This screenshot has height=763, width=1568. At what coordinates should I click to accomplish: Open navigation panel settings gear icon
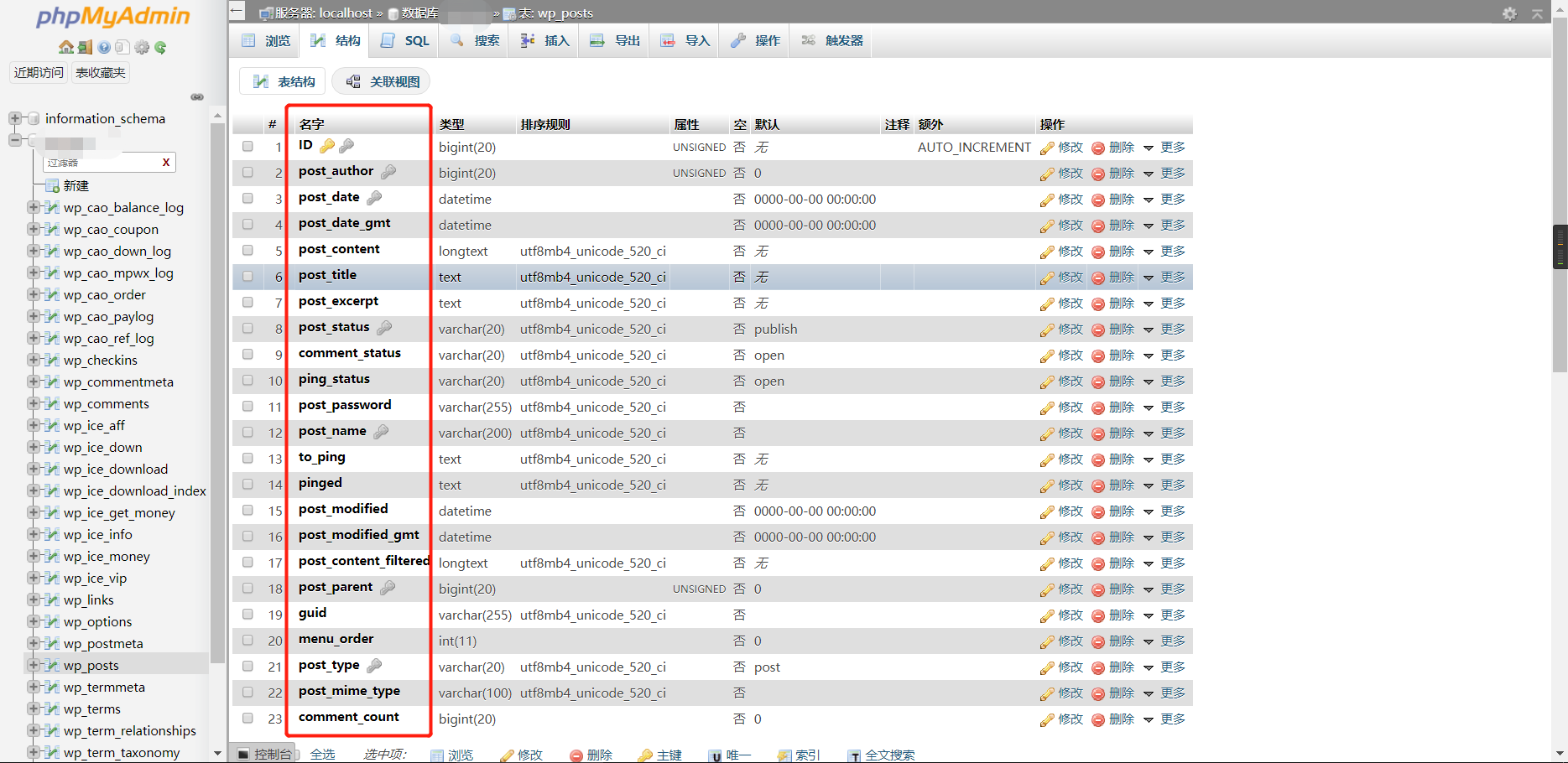(142, 47)
